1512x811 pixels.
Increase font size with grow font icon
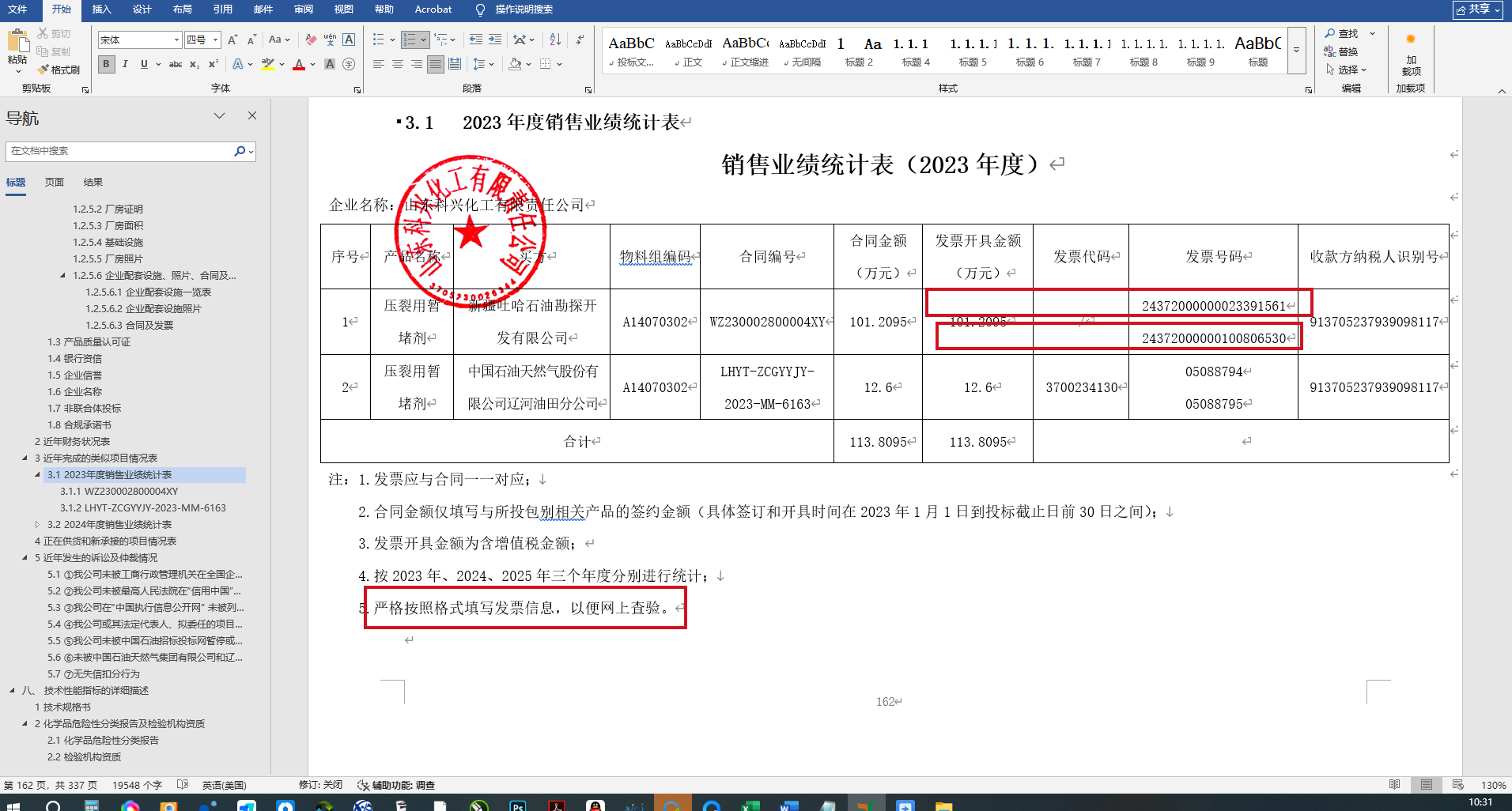pos(232,40)
